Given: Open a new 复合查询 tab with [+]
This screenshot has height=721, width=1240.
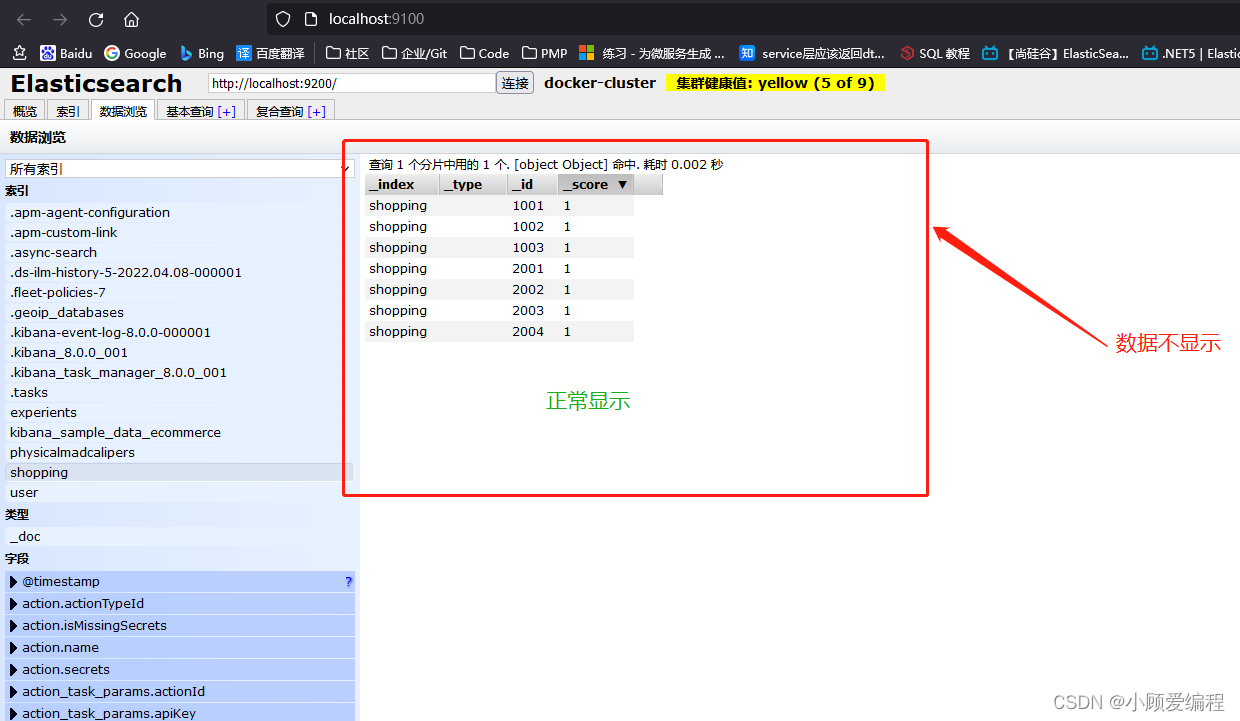Looking at the screenshot, I should click(317, 111).
